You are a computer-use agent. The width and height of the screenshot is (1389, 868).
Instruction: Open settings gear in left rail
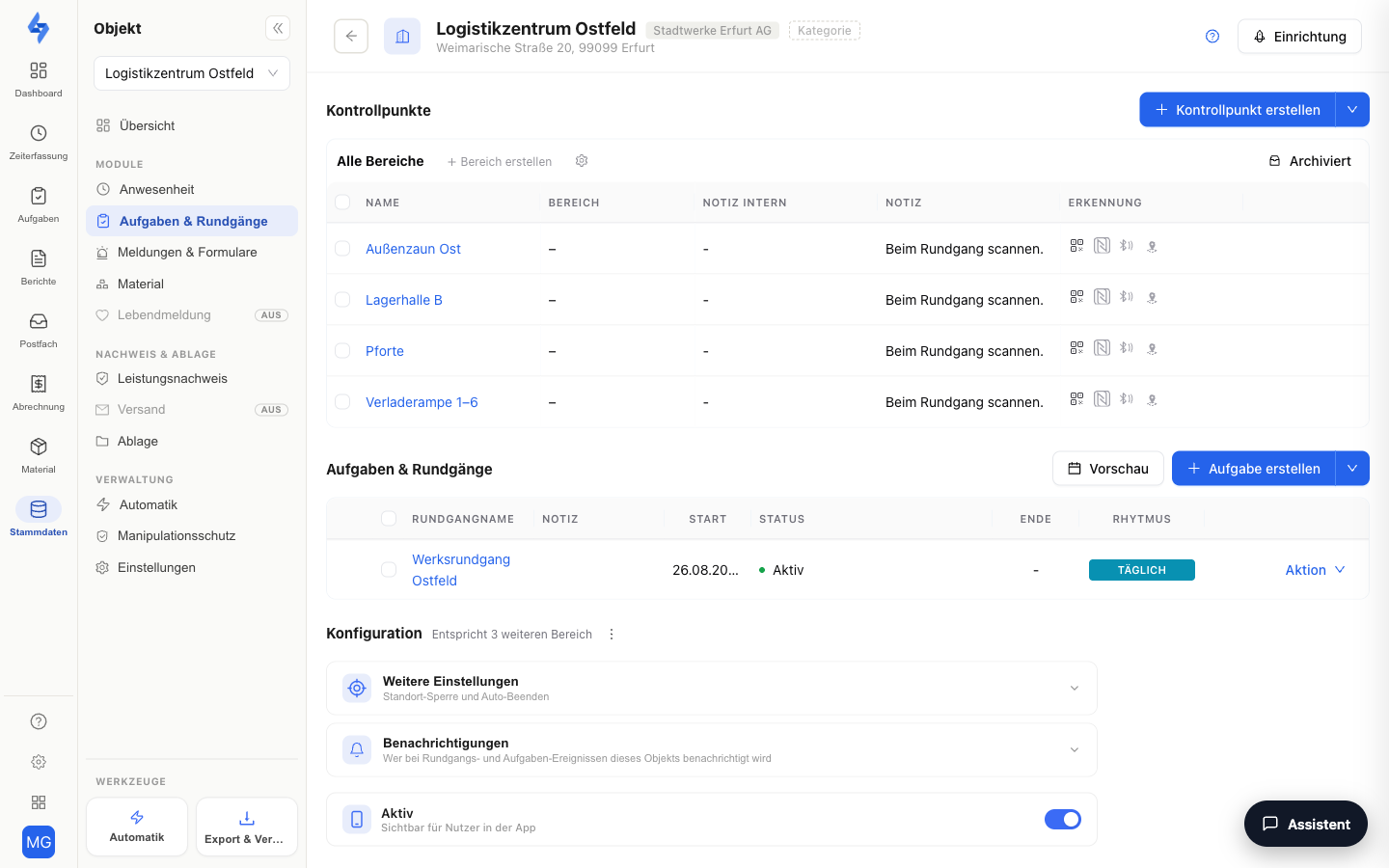39,762
